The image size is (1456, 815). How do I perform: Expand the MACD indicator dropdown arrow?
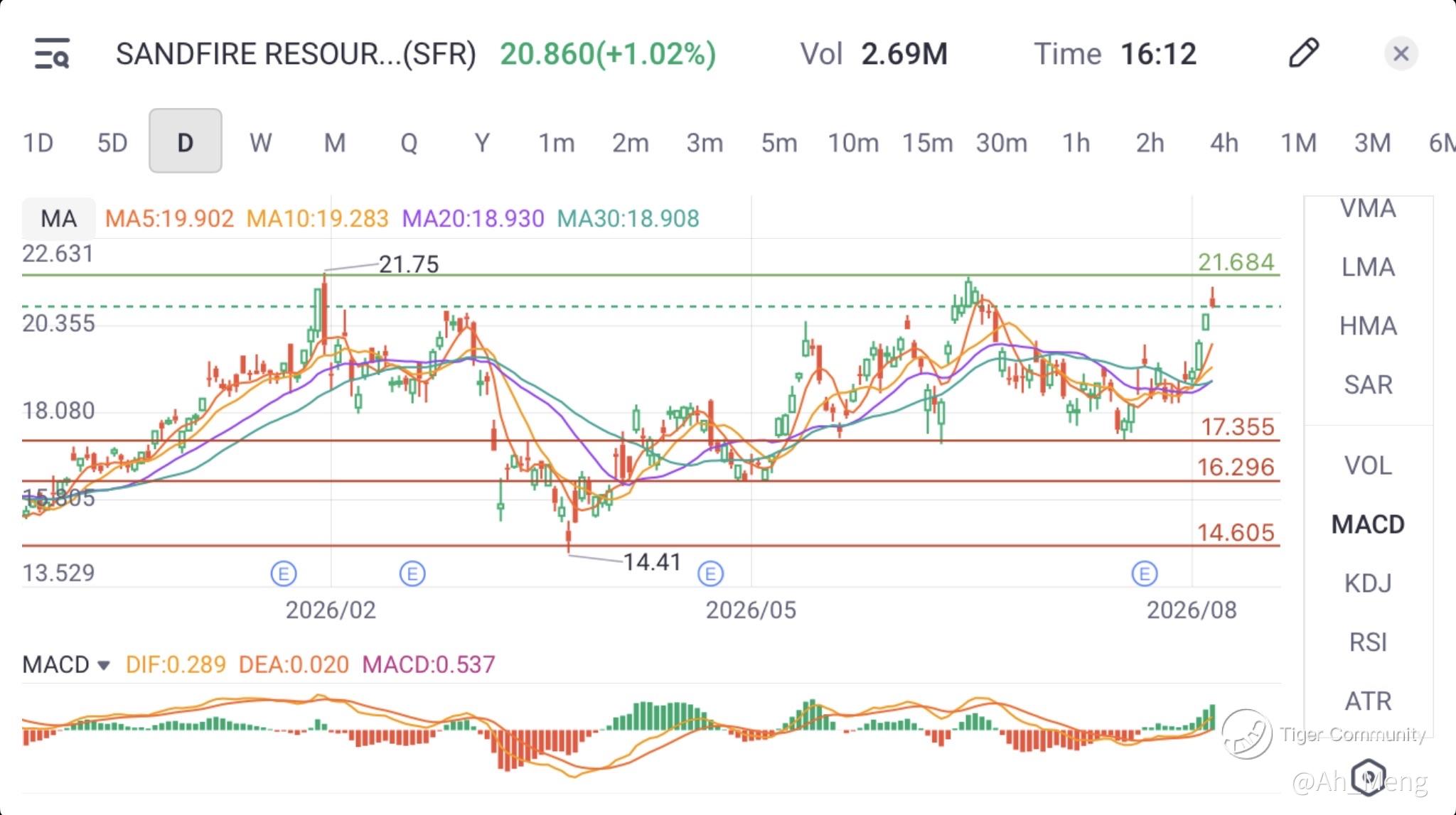[x=104, y=665]
